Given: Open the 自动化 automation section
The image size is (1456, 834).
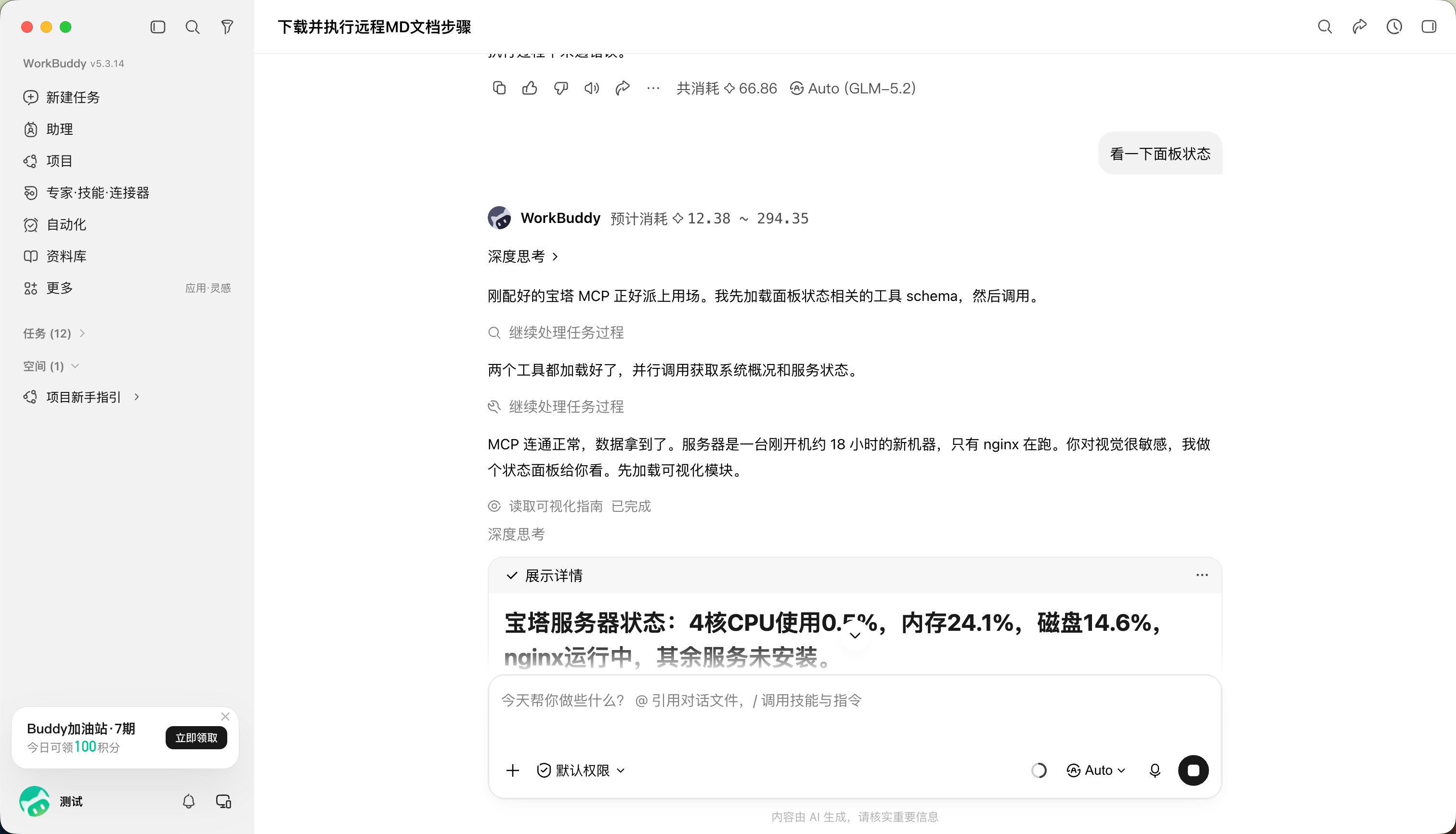Looking at the screenshot, I should pos(127,224).
